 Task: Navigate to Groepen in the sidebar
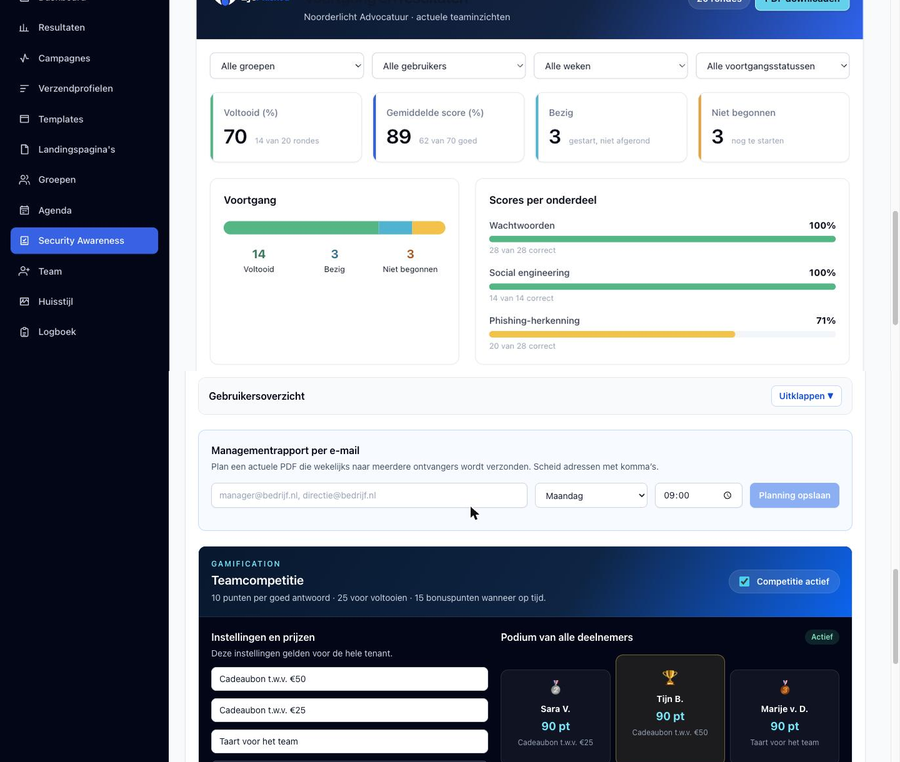(84, 180)
